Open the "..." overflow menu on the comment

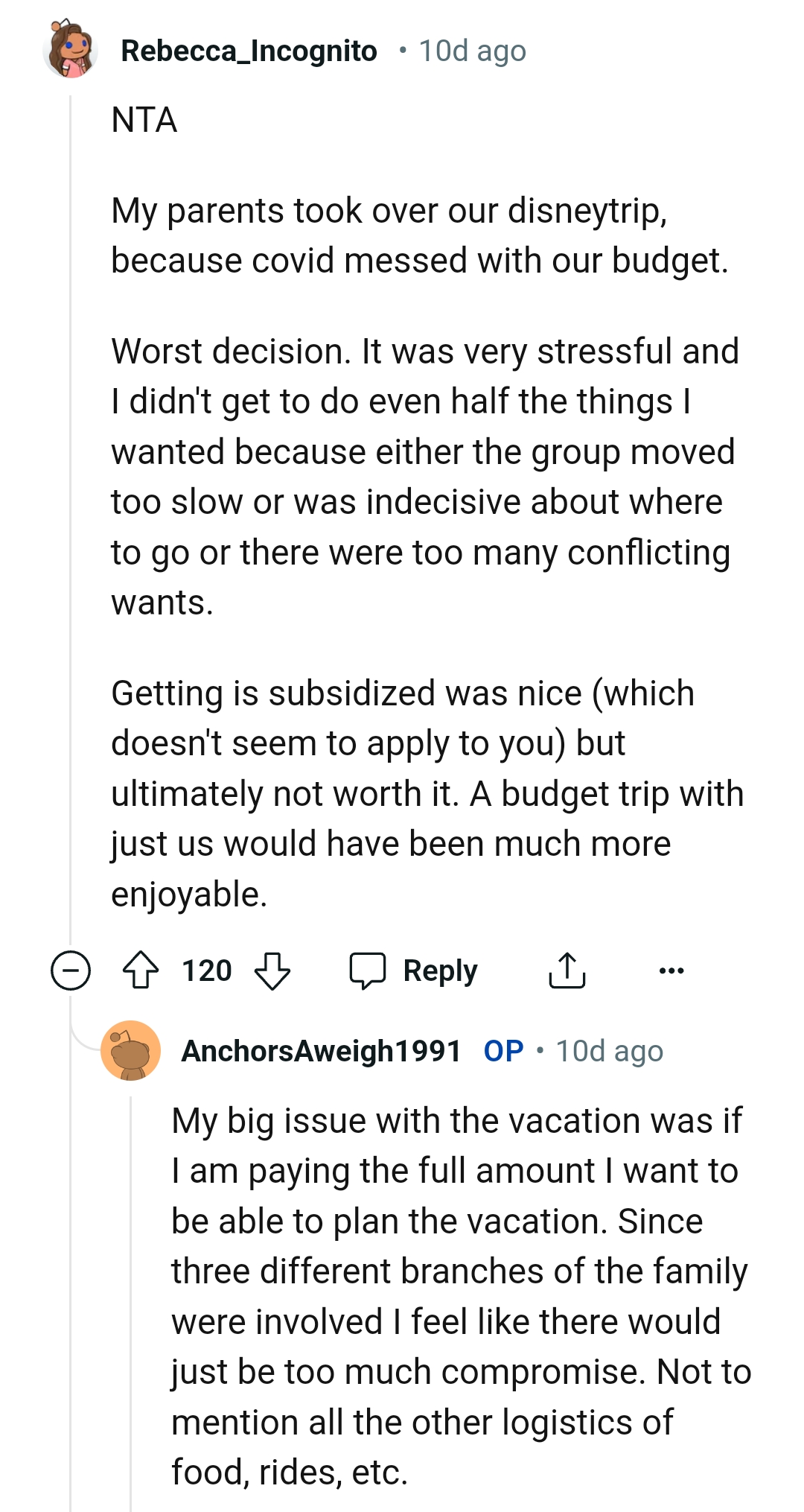pyautogui.click(x=672, y=970)
